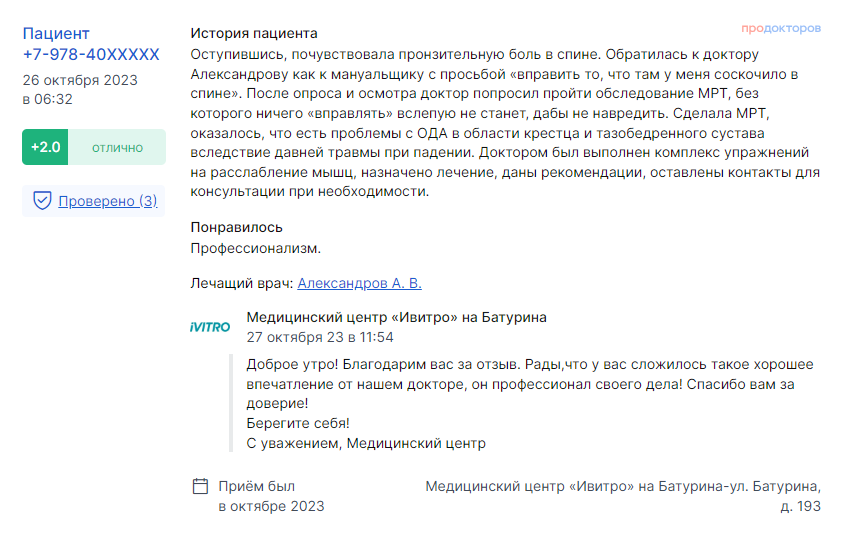Click «Приём был в октябре 2023» text
Viewport: 843px width, 534px height.
point(271,496)
